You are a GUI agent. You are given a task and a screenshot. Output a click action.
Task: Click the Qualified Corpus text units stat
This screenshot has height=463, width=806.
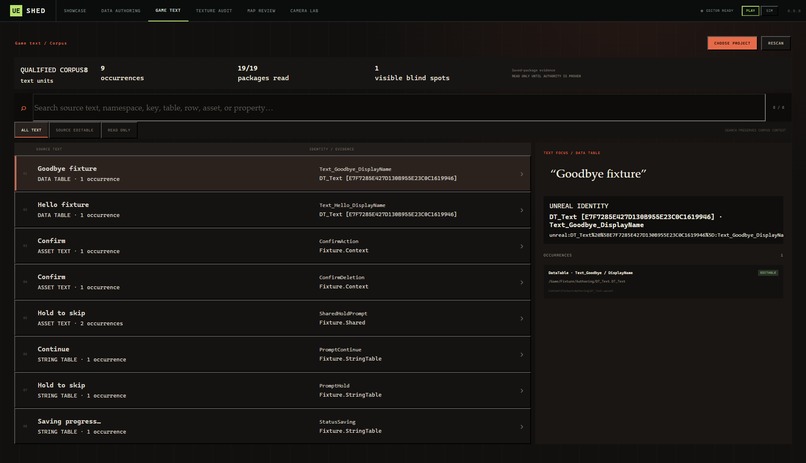[54, 75]
